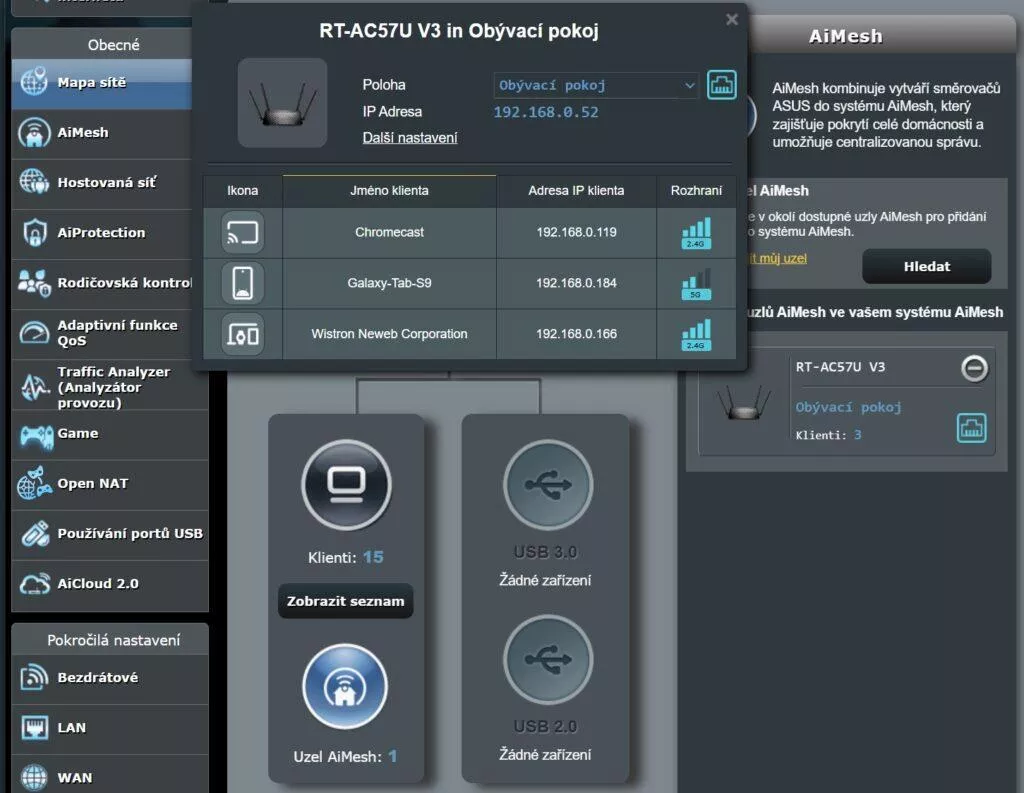Click the USB ports usage icon
Viewport: 1024px width, 793px height.
coord(35,534)
